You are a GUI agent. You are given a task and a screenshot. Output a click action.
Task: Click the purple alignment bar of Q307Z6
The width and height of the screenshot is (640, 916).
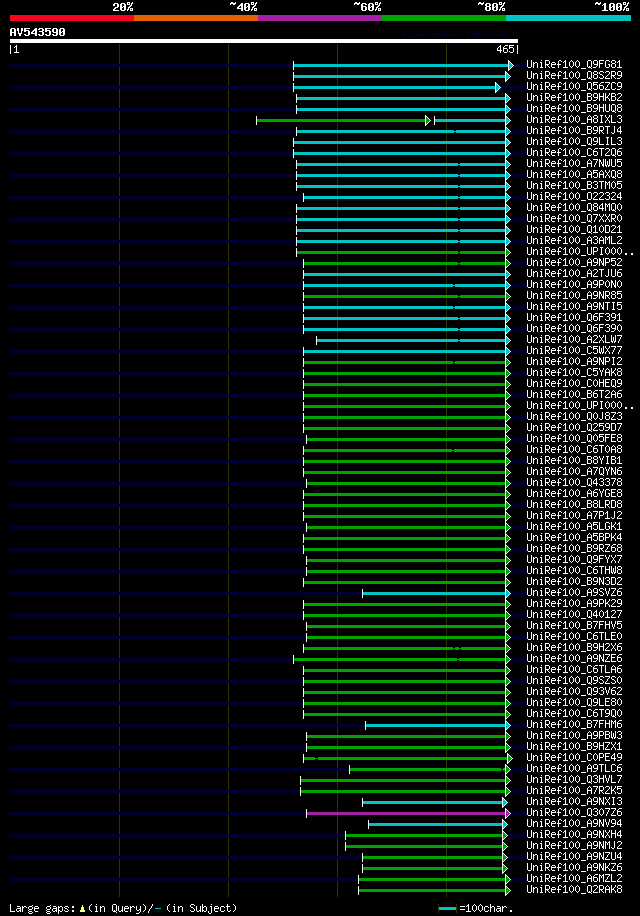[x=408, y=813]
